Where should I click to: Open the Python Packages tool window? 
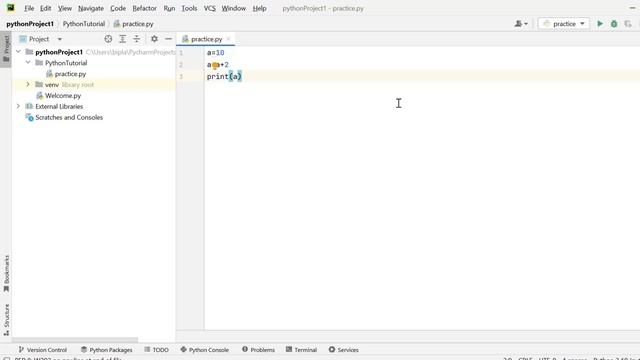coord(107,350)
